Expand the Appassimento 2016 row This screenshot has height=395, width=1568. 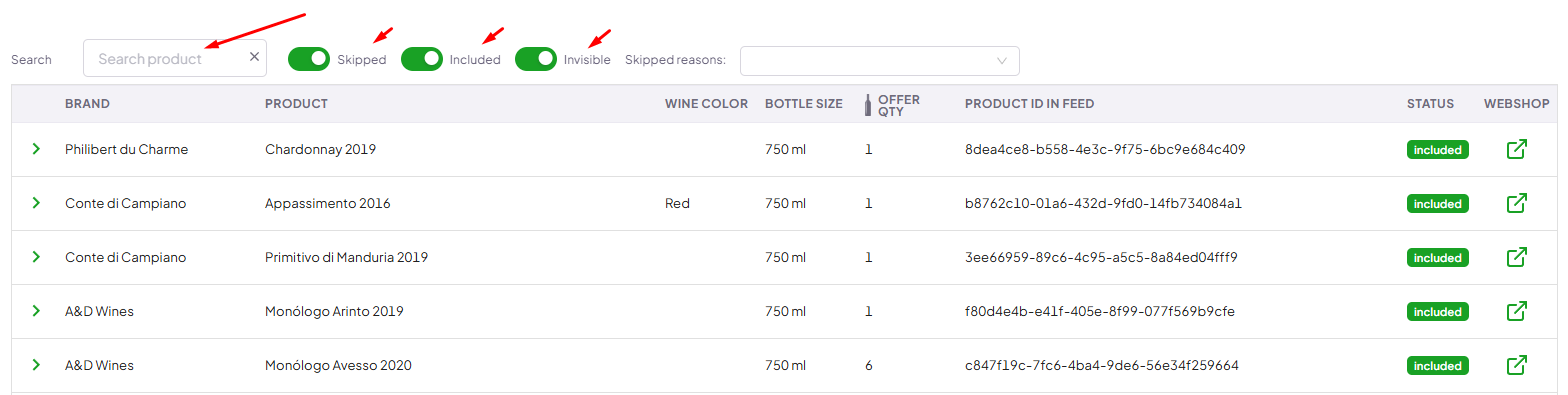point(36,203)
